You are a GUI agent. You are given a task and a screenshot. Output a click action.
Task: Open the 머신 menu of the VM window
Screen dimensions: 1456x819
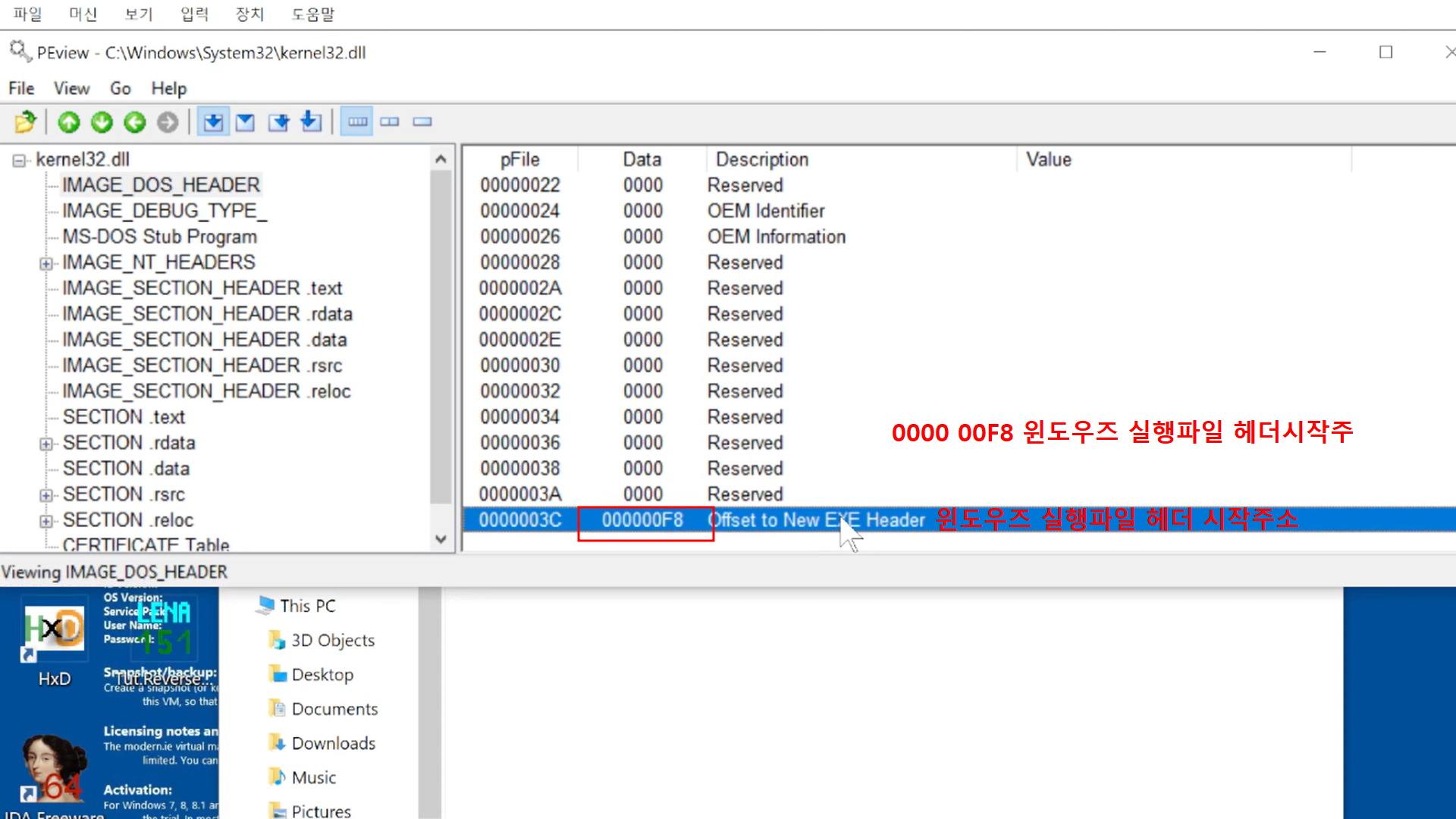tap(83, 14)
